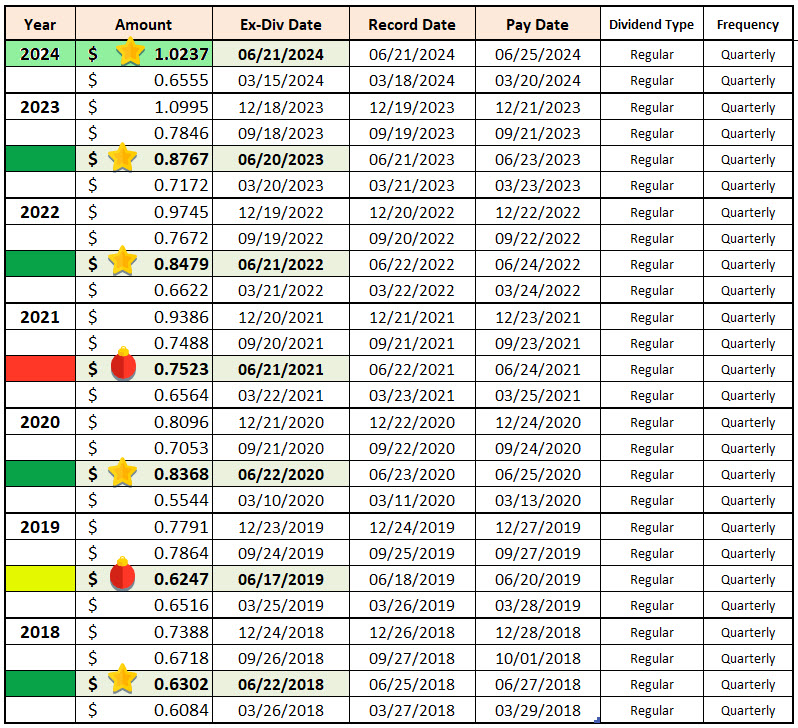Click the dark green Year cell in the 06/20/2023 row
Viewport: 798px width, 728px height.
40,159
